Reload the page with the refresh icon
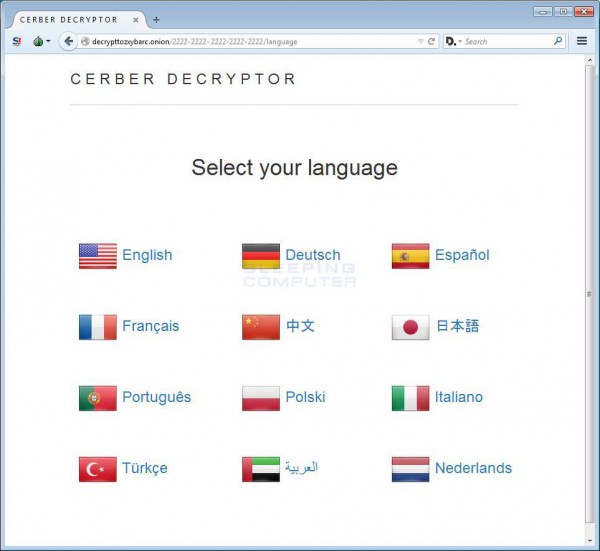This screenshot has width=600, height=551. click(x=431, y=41)
